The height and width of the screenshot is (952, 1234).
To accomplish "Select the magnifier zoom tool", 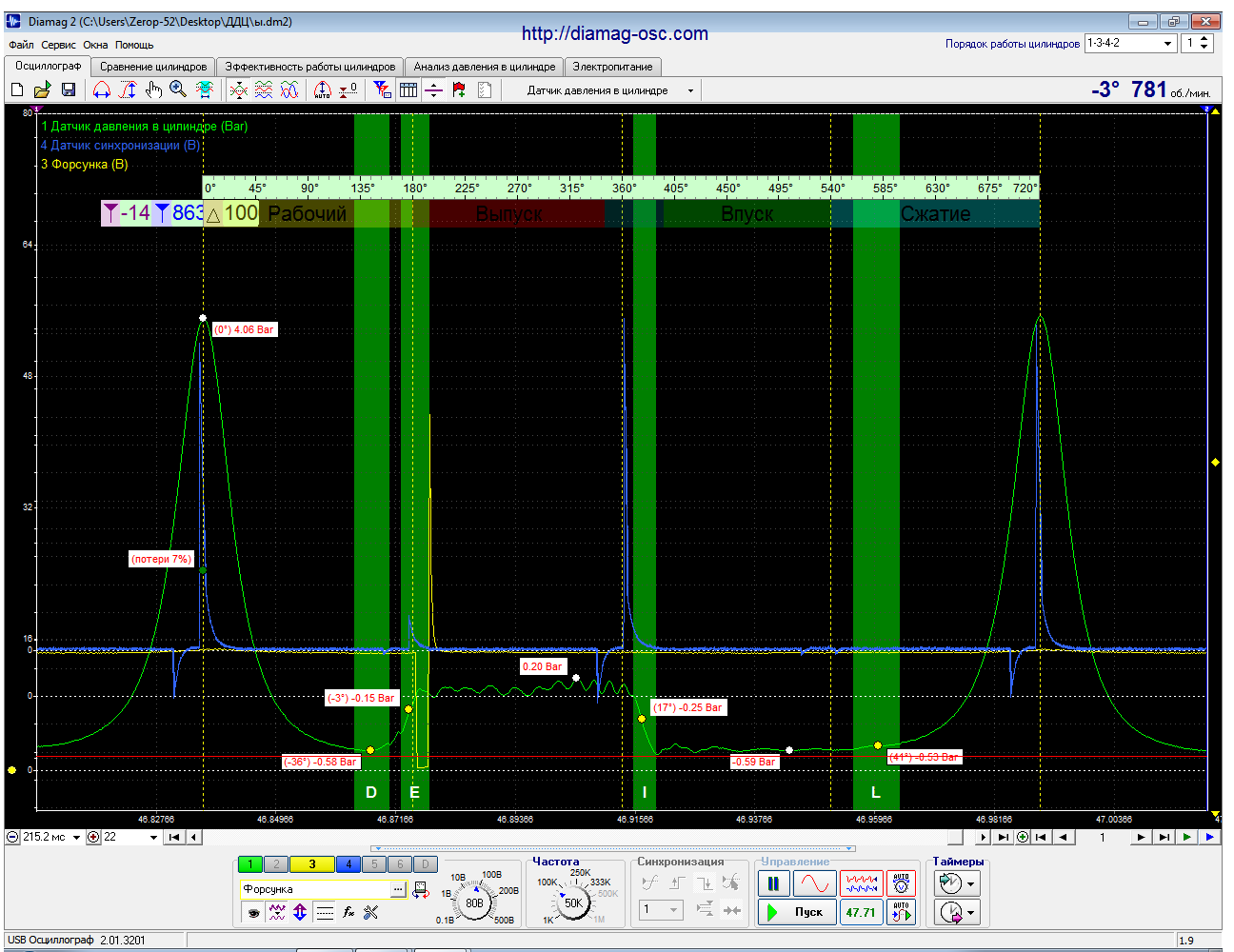I will click(178, 89).
